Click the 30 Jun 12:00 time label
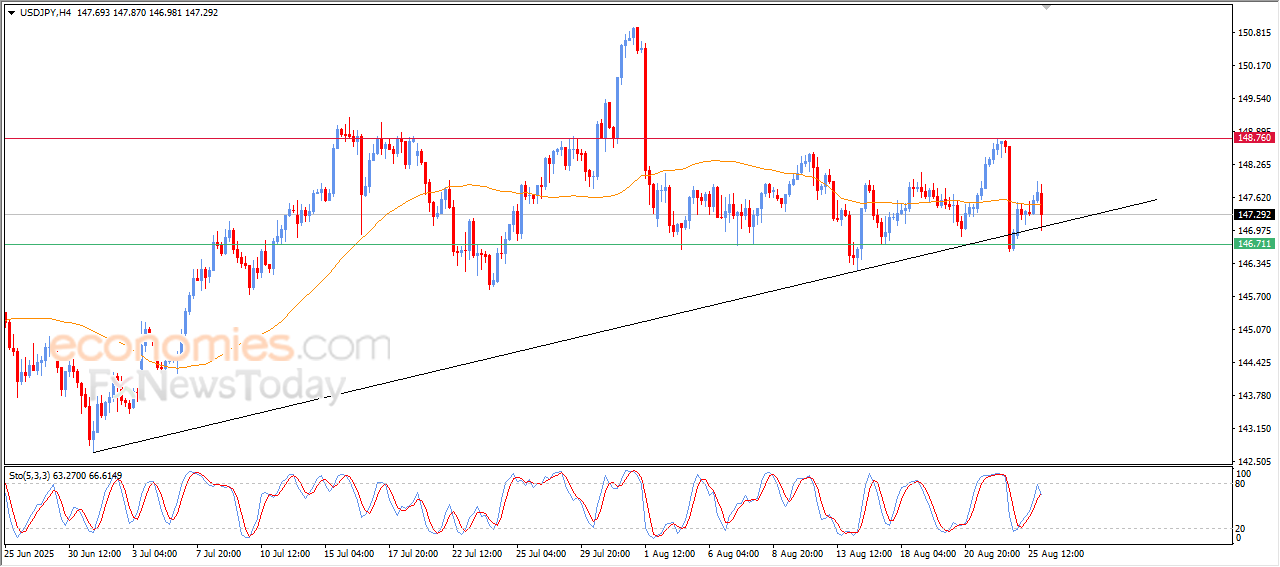Image resolution: width=1280 pixels, height=567 pixels. [96, 553]
